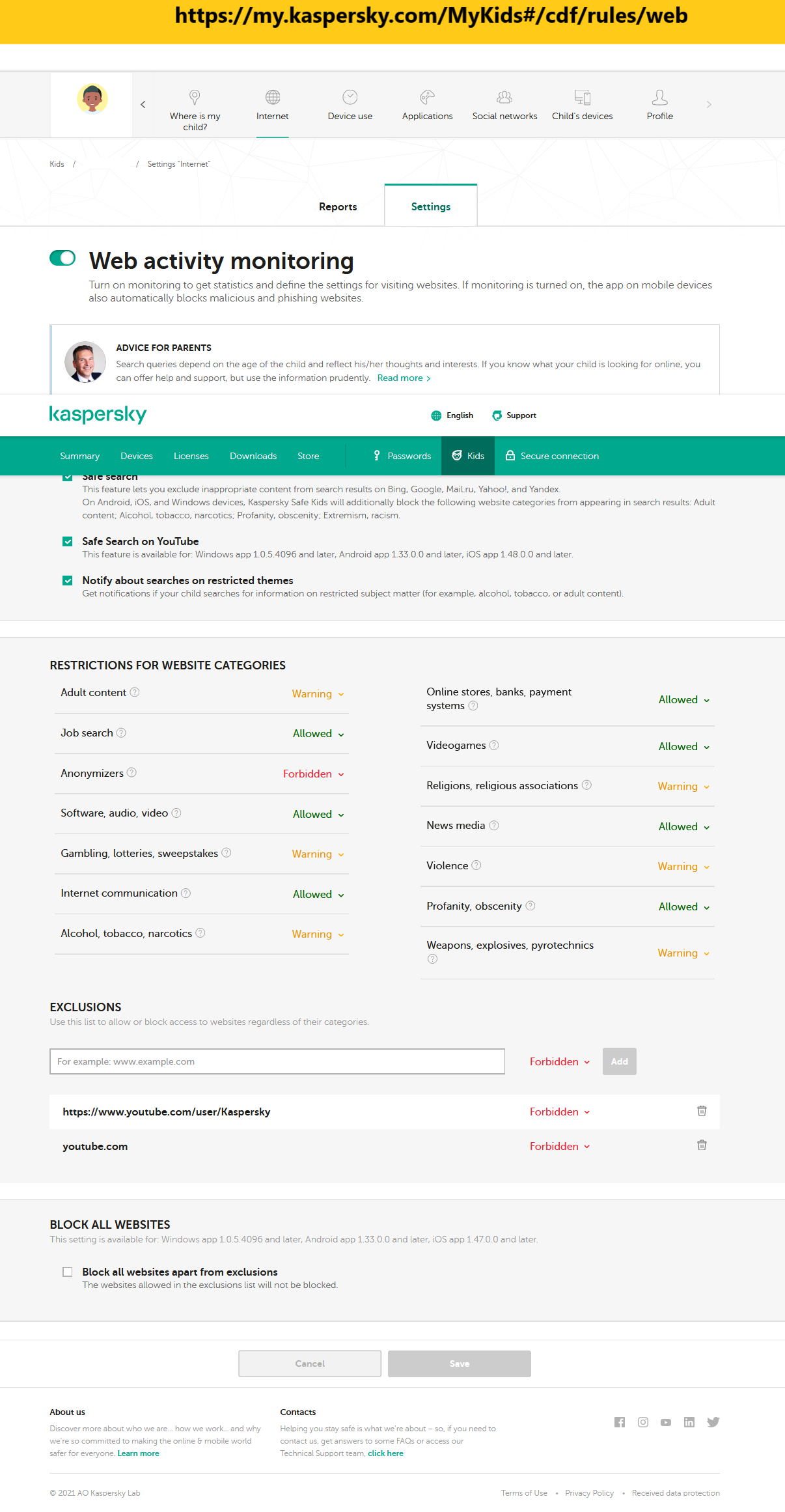The width and height of the screenshot is (785, 1512).
Task: Open Weapons, explosives, pyrotechnics dropdown
Action: tap(683, 953)
